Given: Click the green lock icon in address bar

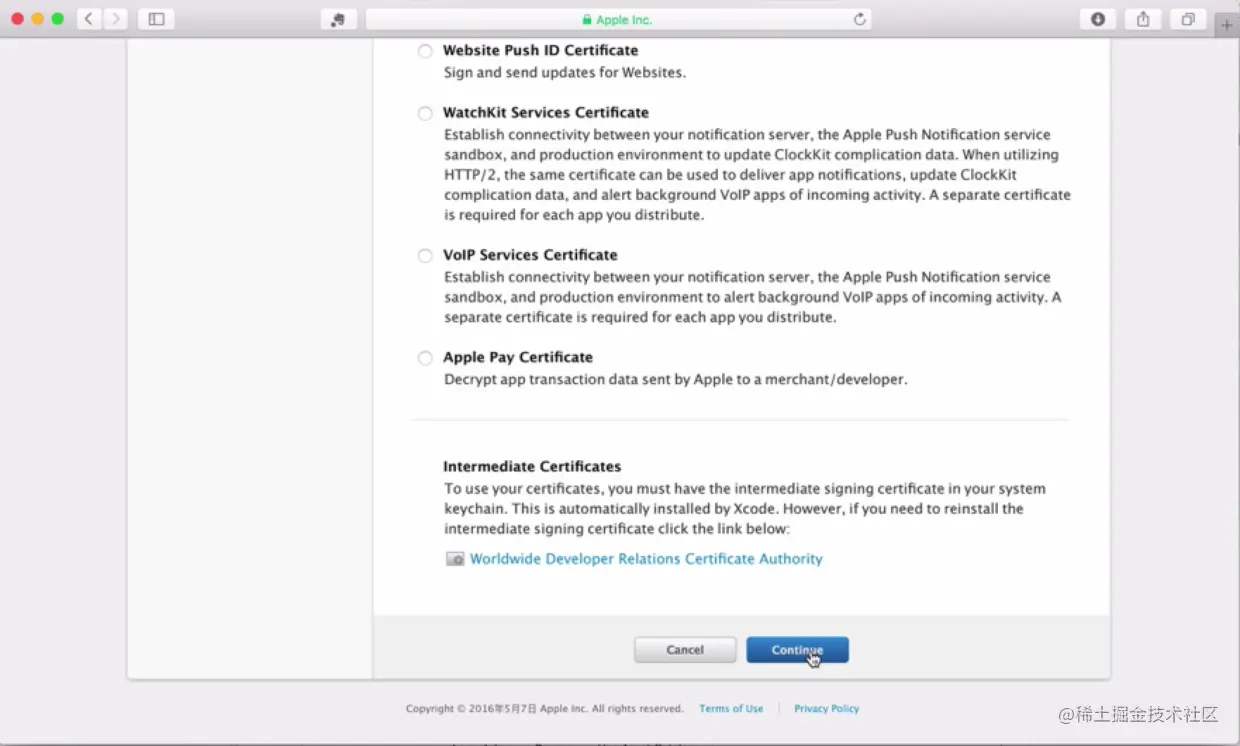Looking at the screenshot, I should [587, 20].
